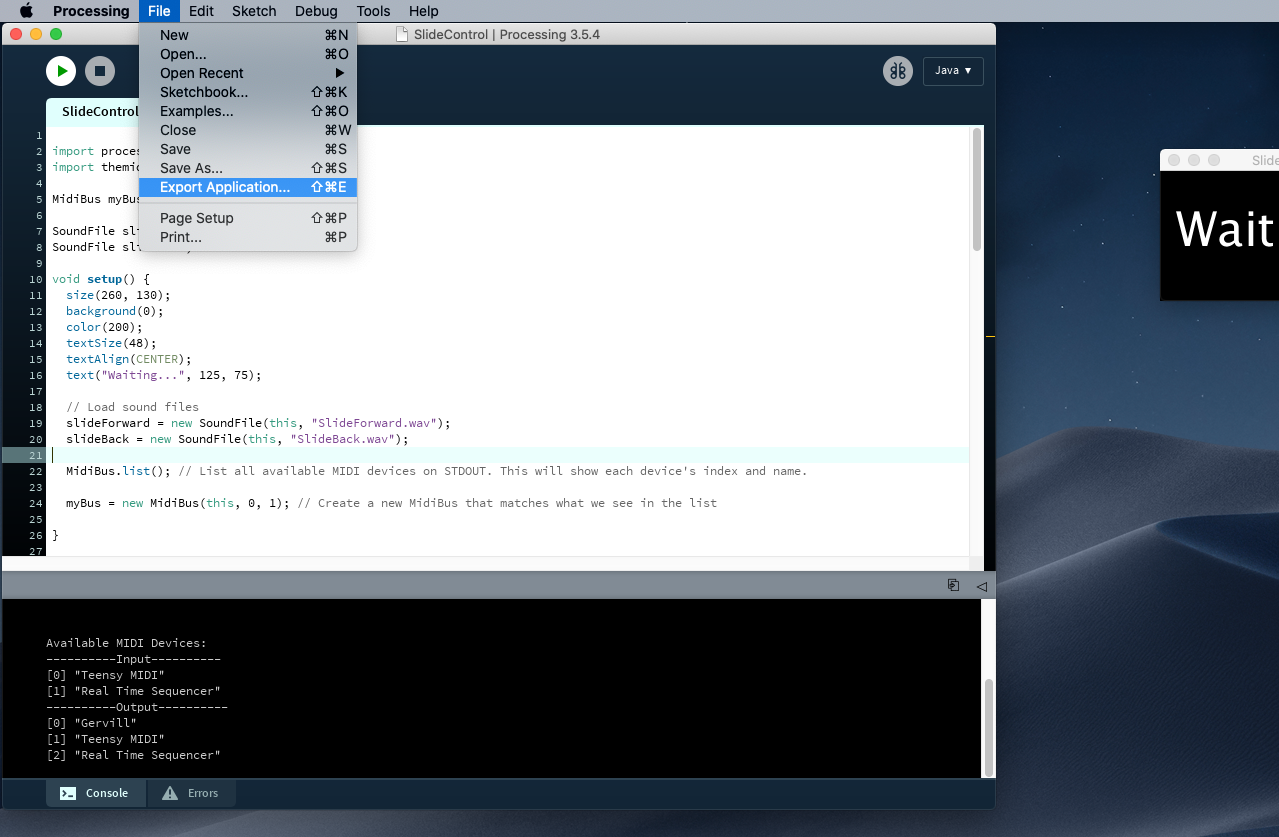Viewport: 1279px width, 837px height.
Task: Open the Processing application menu
Action: (x=91, y=11)
